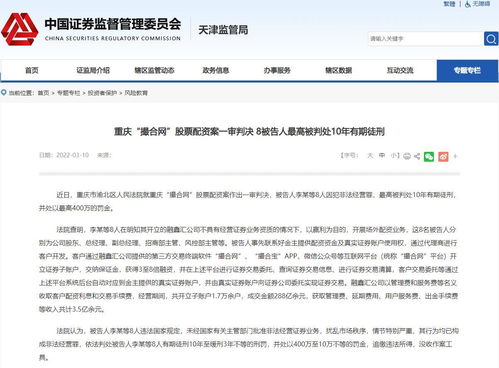Go to 首页 in breadcrumb
The width and height of the screenshot is (499, 368).
click(43, 93)
